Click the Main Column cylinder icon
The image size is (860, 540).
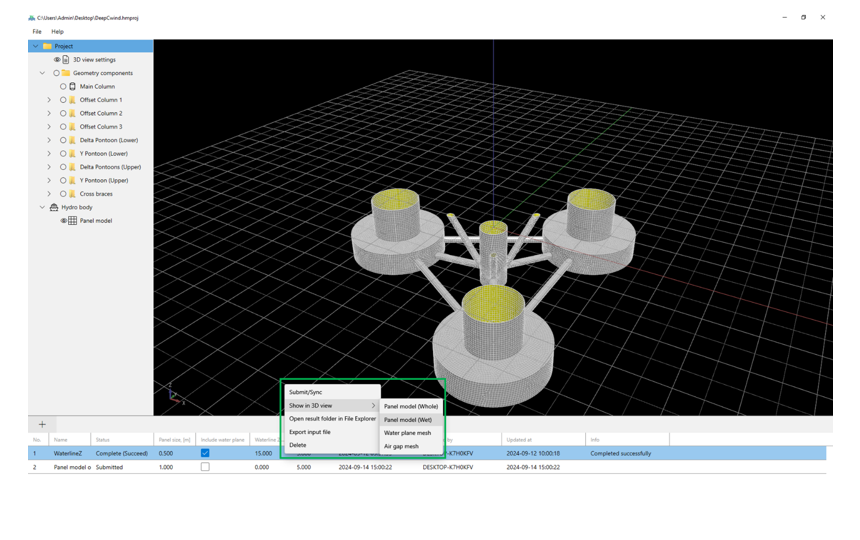72,86
